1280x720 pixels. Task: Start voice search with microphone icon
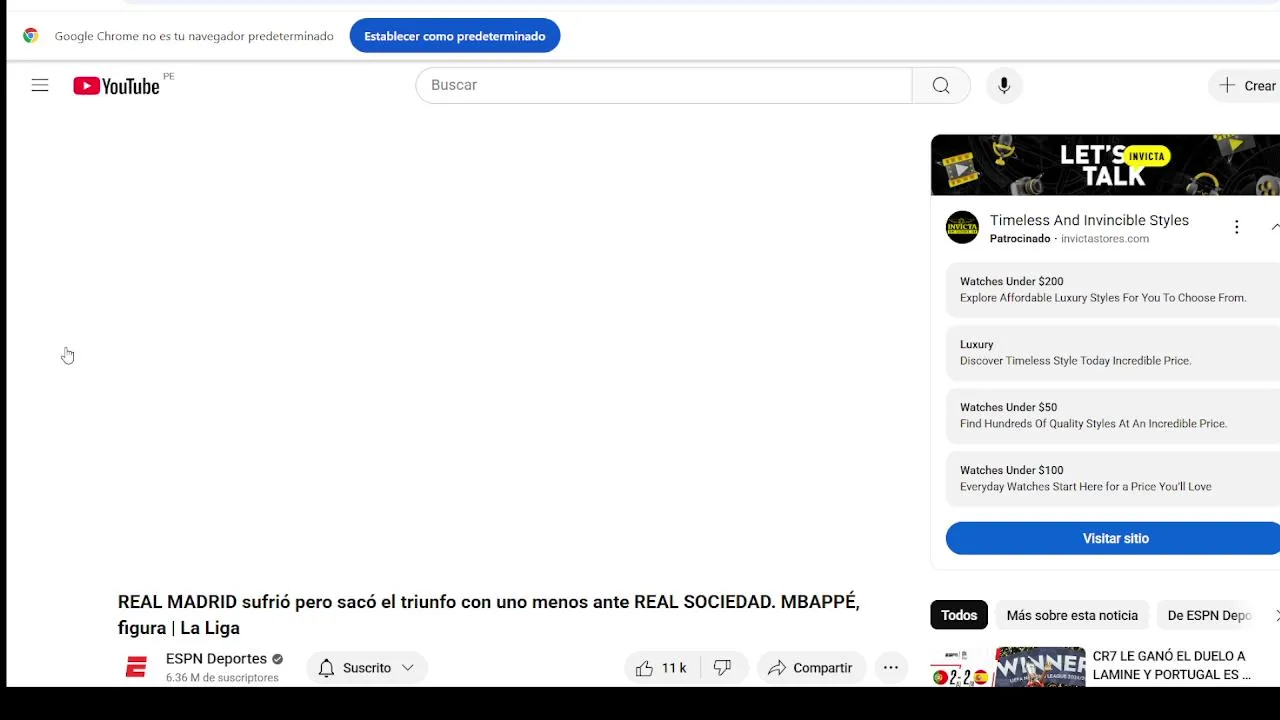pyautogui.click(x=1004, y=85)
